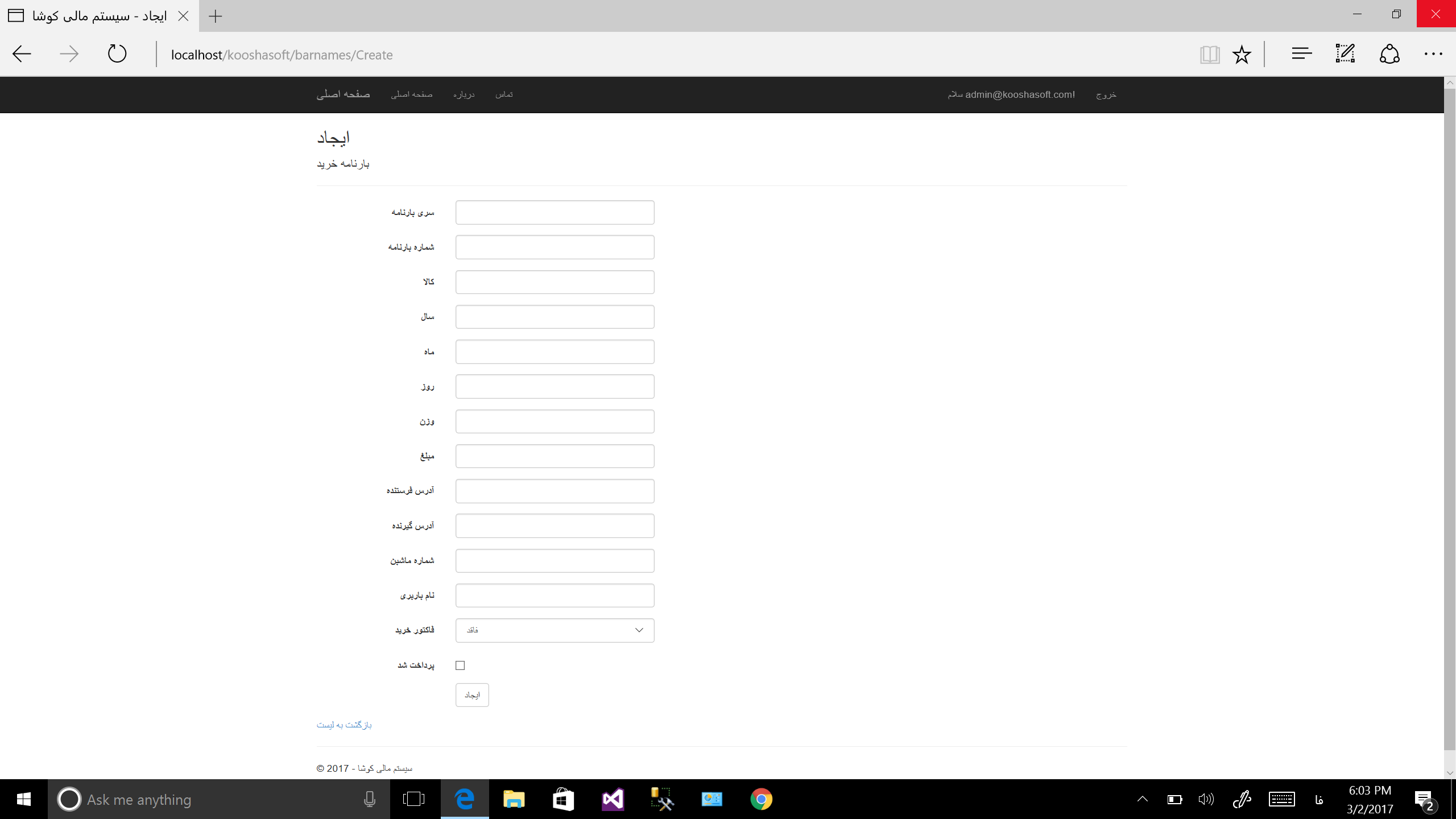
Task: Focus the سری بارنامه input field
Action: pyautogui.click(x=555, y=212)
